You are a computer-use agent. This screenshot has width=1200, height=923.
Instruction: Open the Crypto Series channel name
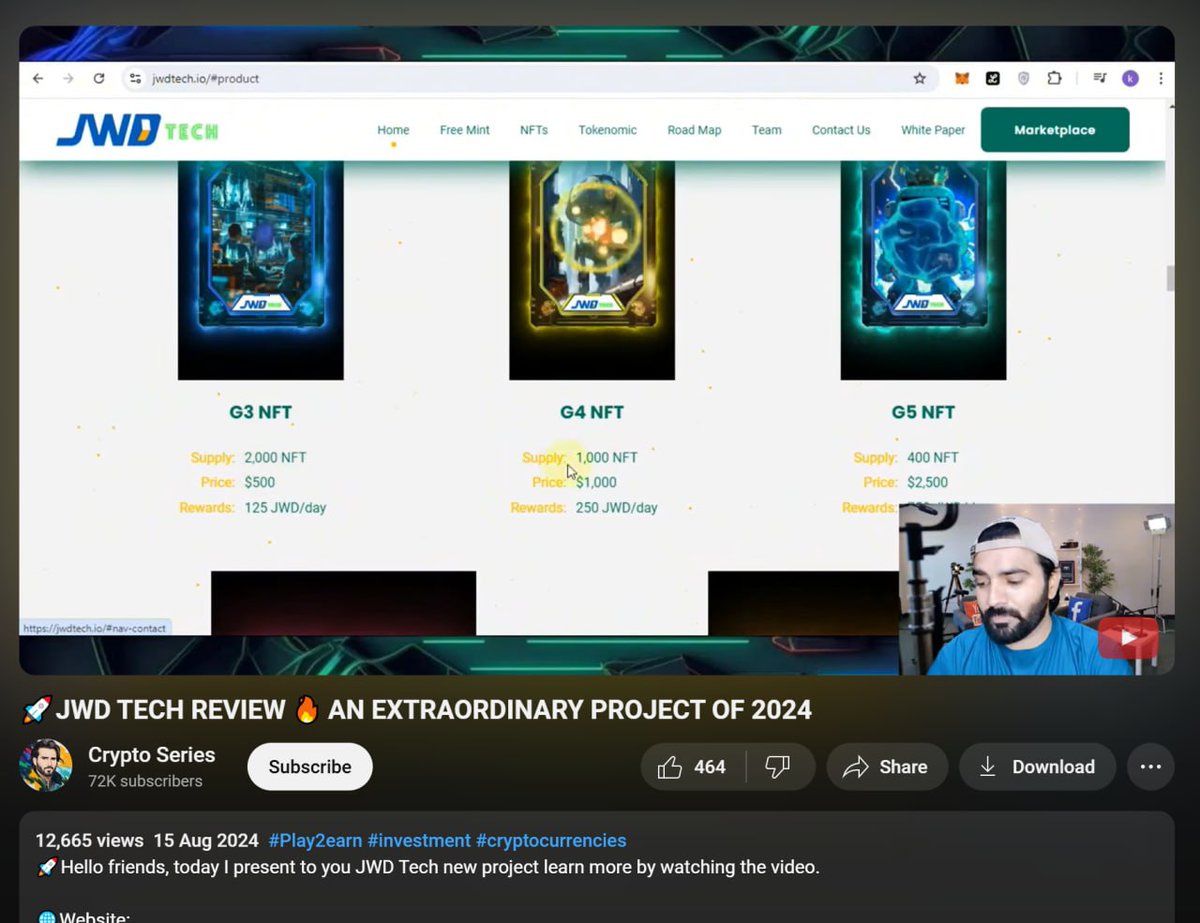[152, 755]
